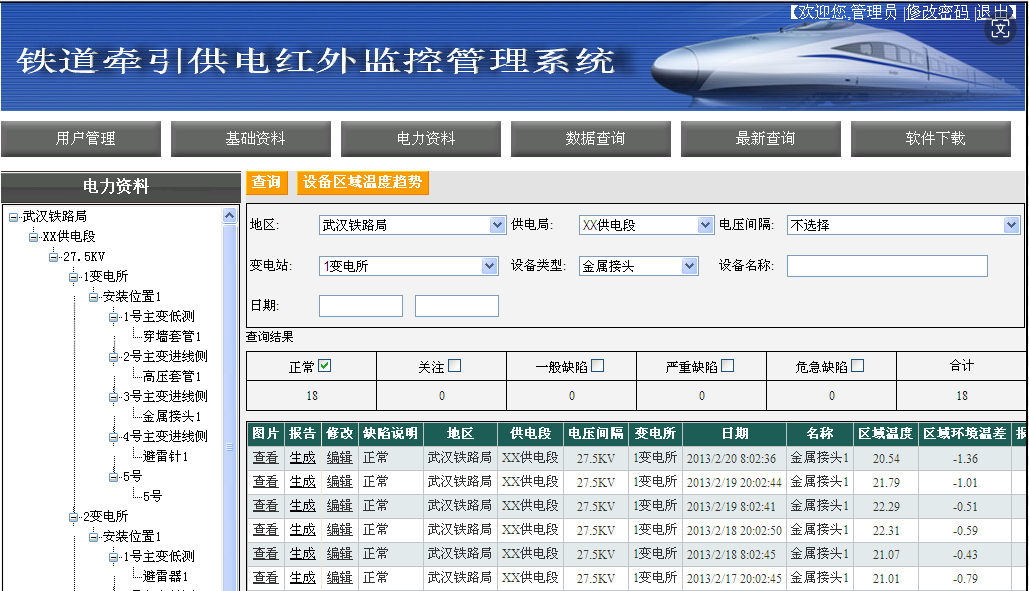Click the tree panel scrollbar up arrow
Image resolution: width=1029 pixels, height=591 pixels.
click(230, 215)
